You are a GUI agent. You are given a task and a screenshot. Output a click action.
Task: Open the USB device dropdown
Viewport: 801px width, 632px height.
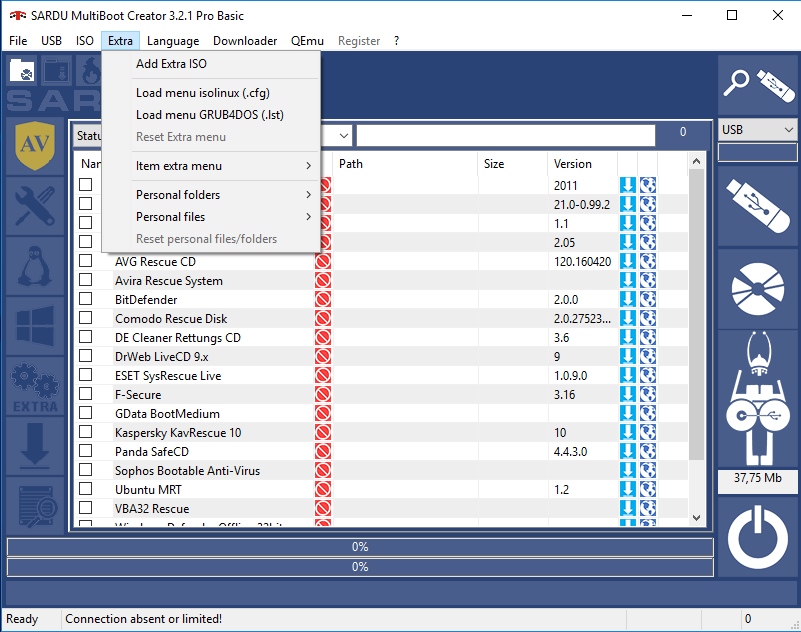point(758,130)
